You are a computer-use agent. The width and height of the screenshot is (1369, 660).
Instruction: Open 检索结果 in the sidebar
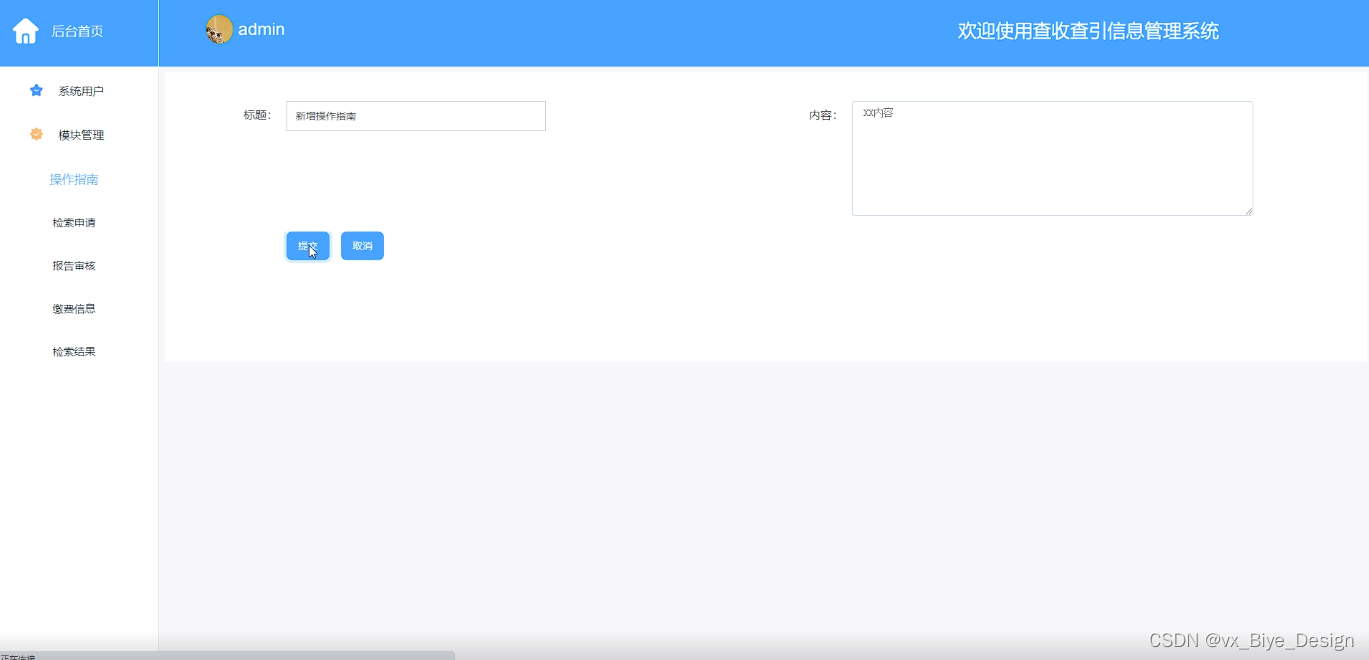(x=74, y=352)
